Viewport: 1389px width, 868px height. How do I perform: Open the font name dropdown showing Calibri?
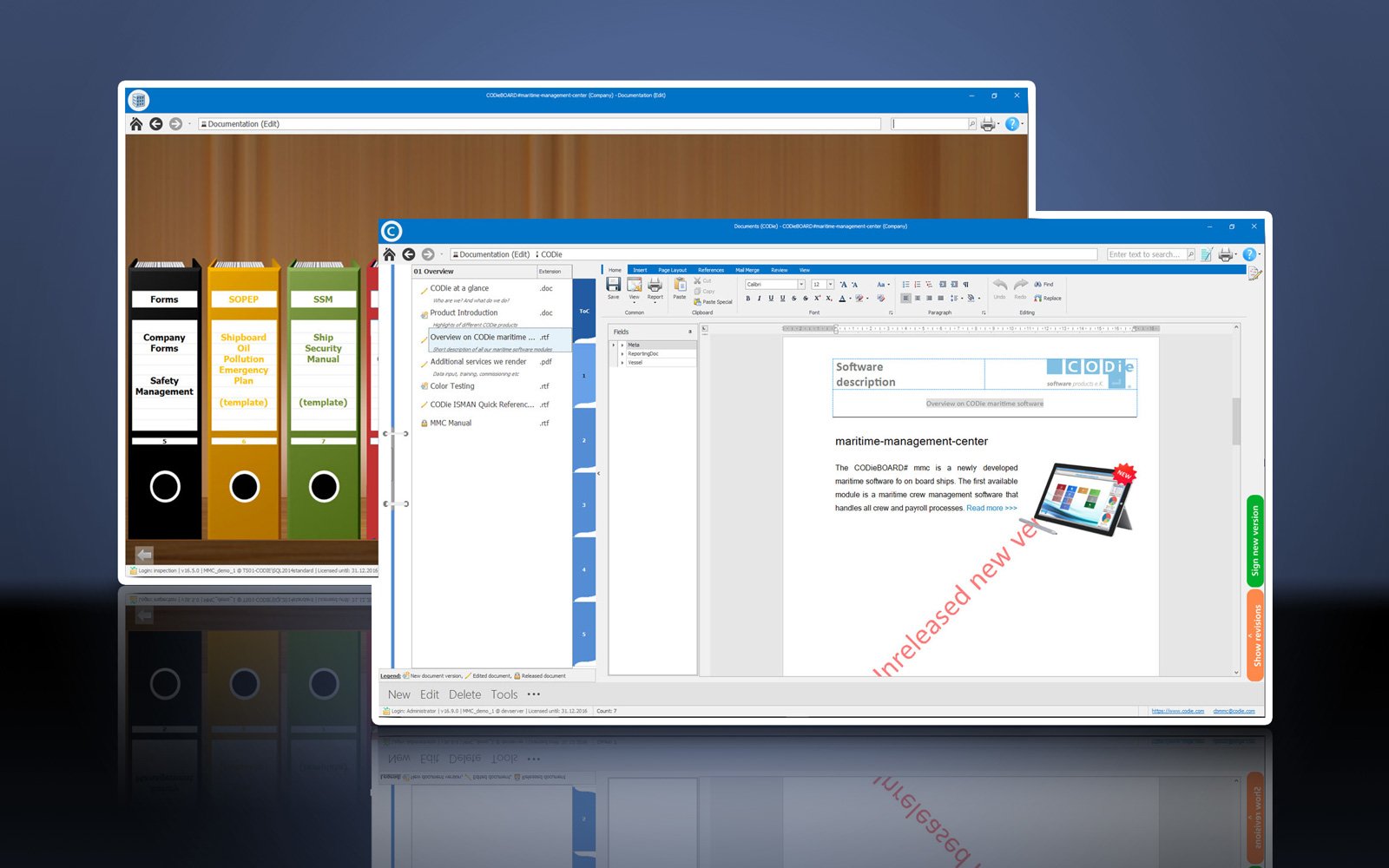tap(801, 285)
